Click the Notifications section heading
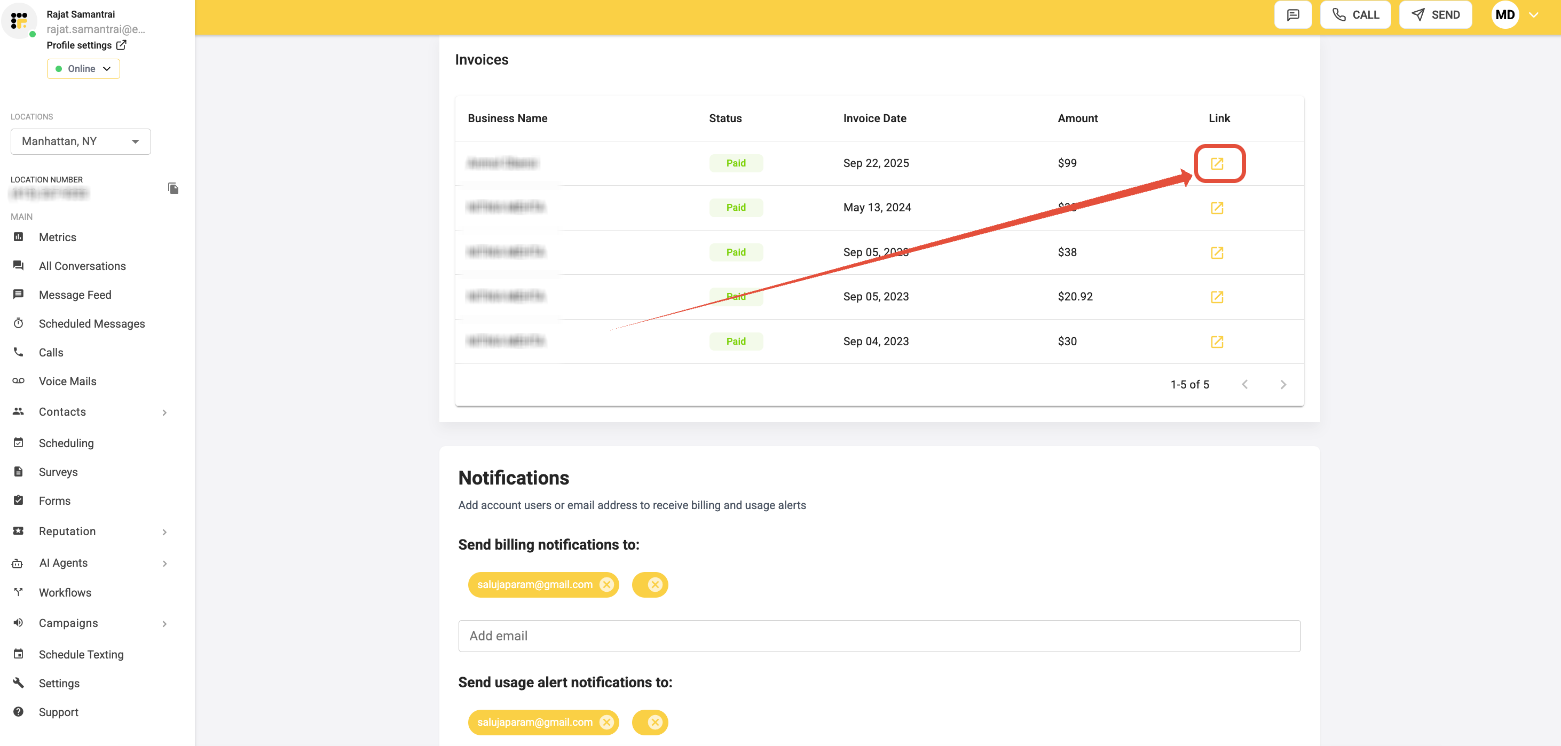1561x746 pixels. [x=514, y=478]
